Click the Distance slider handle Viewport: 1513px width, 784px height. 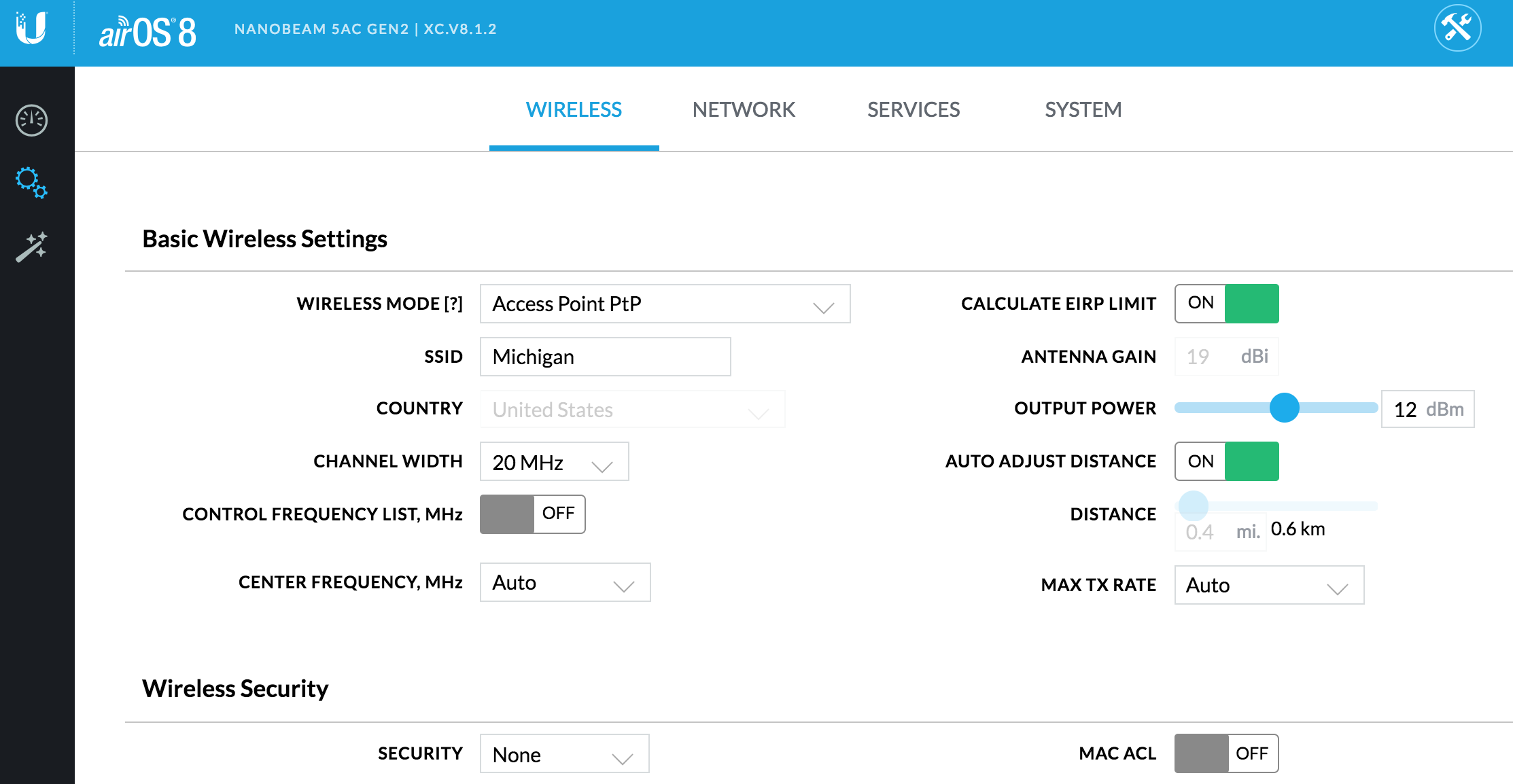click(1193, 505)
